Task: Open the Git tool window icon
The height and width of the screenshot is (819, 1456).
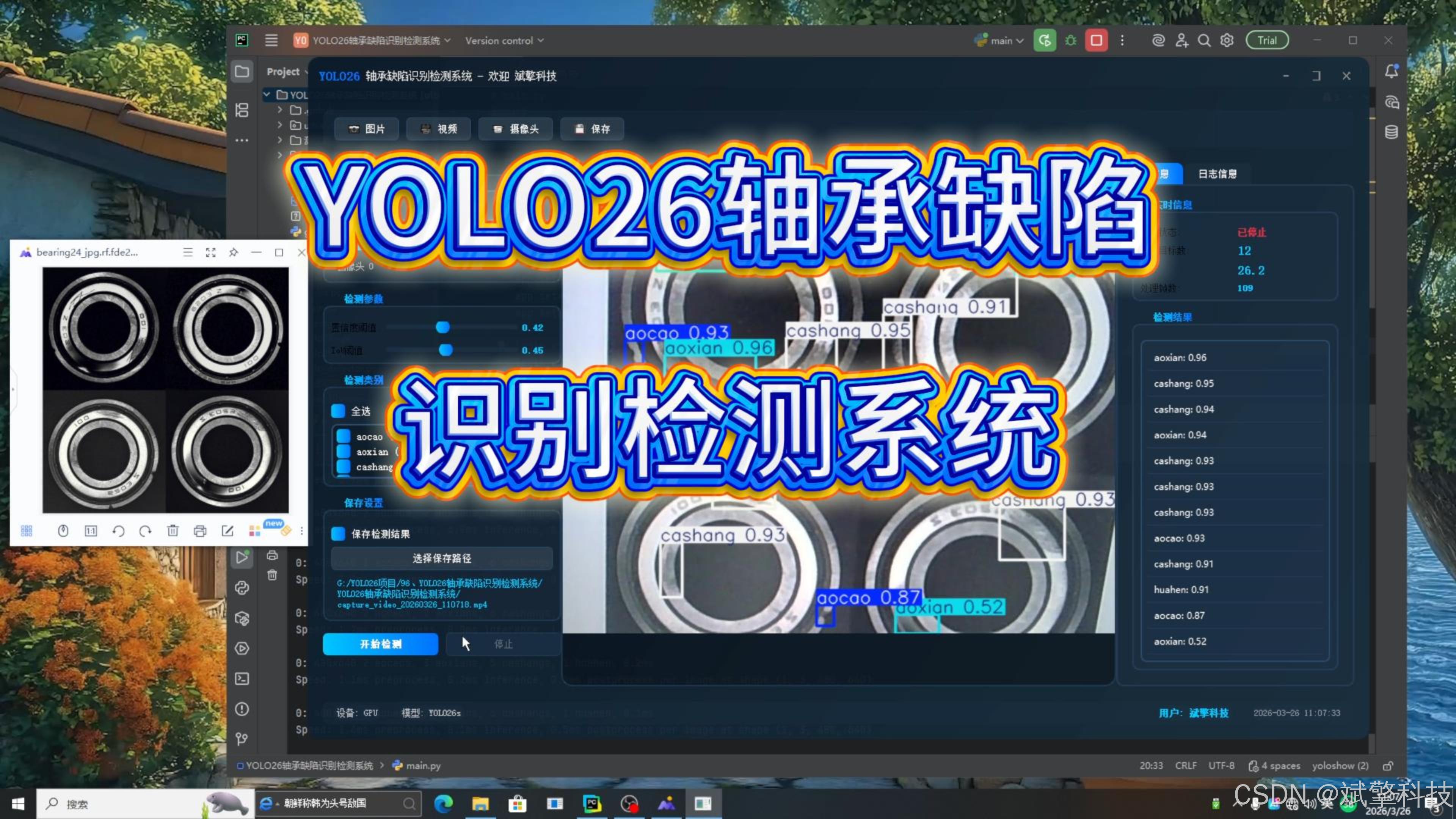Action: (242, 739)
